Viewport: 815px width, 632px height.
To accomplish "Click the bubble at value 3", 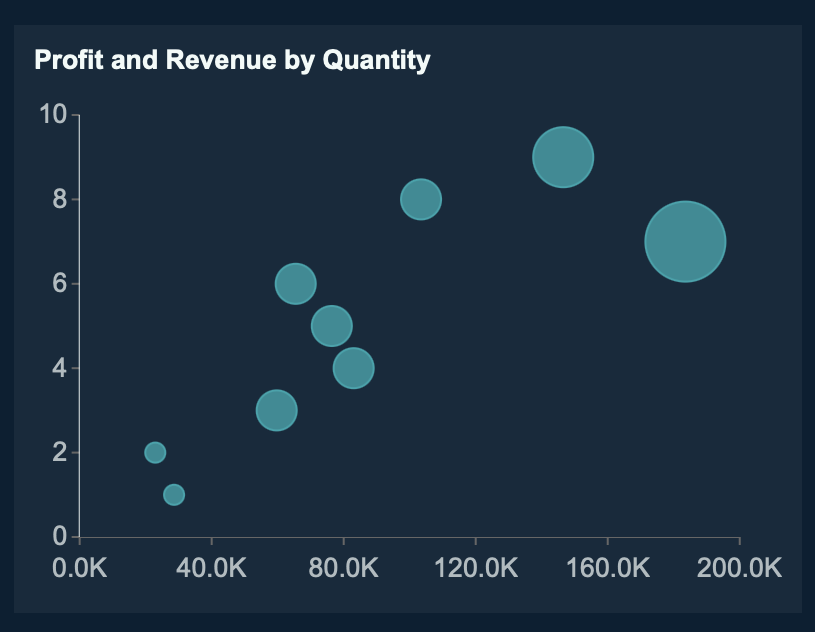I will click(277, 410).
